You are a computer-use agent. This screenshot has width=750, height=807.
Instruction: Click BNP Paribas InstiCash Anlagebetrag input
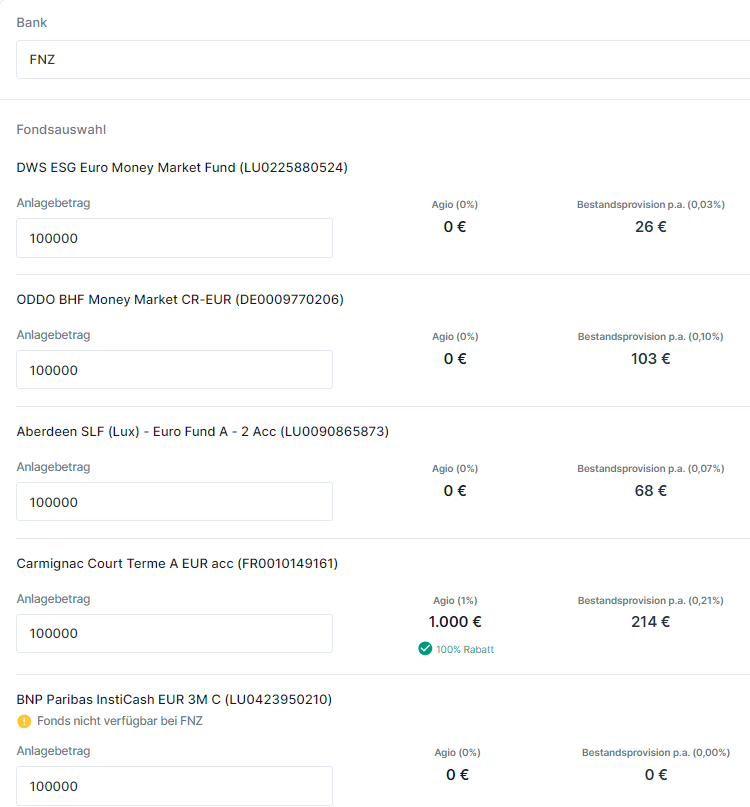174,786
